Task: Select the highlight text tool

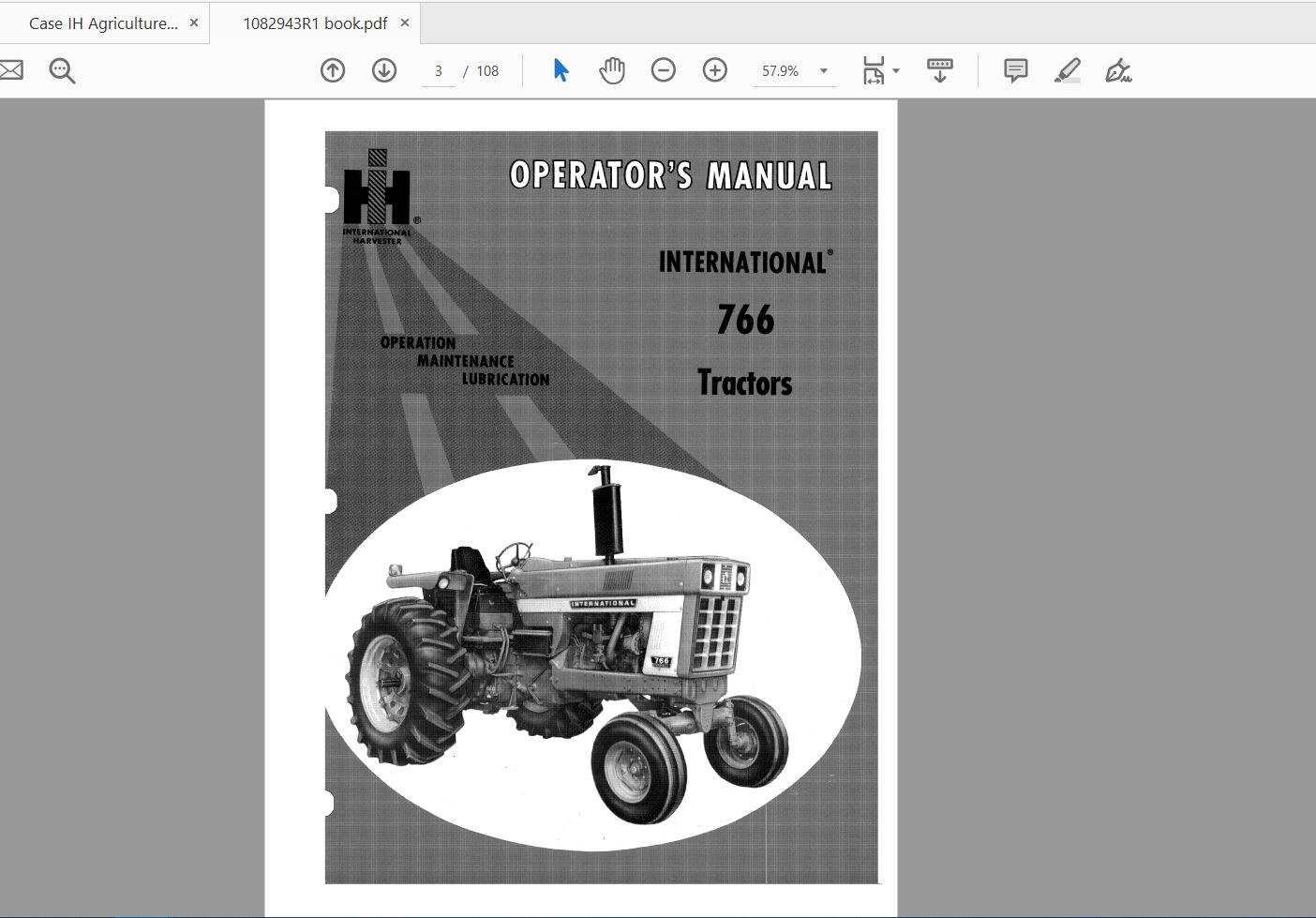Action: [x=1068, y=70]
